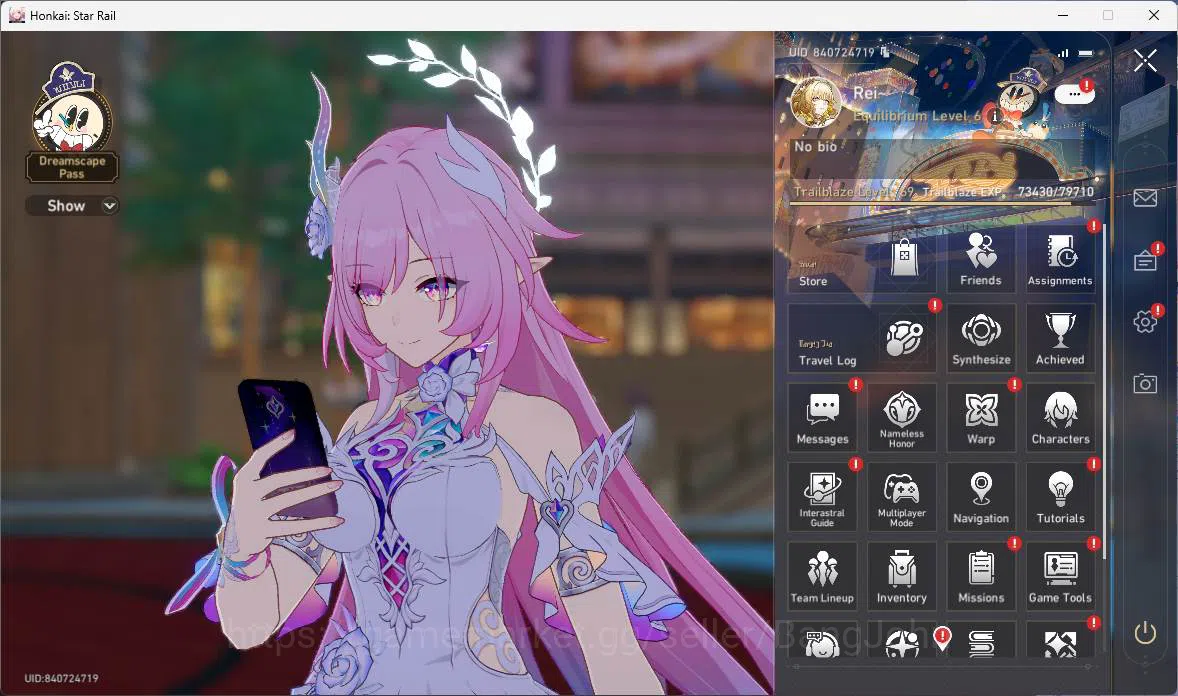Close the phone menu with X
The image size is (1178, 696).
1146,60
